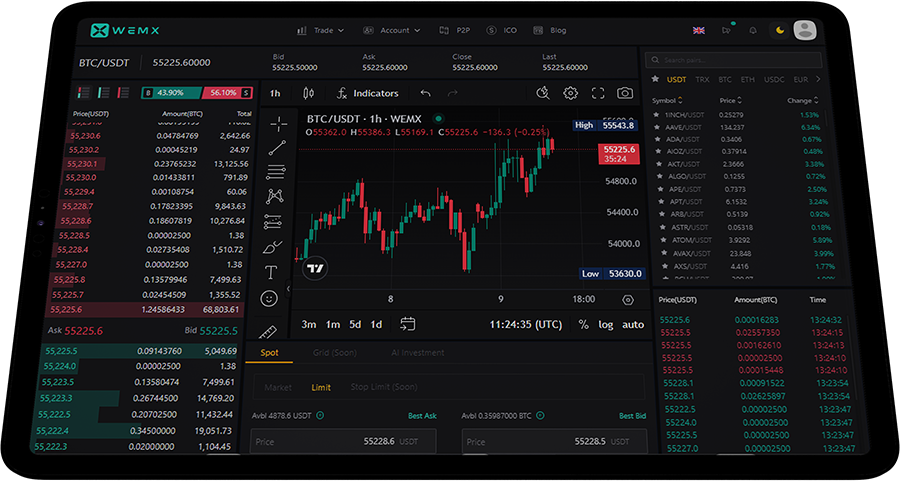Toggle percent scale on chart

click(x=583, y=324)
